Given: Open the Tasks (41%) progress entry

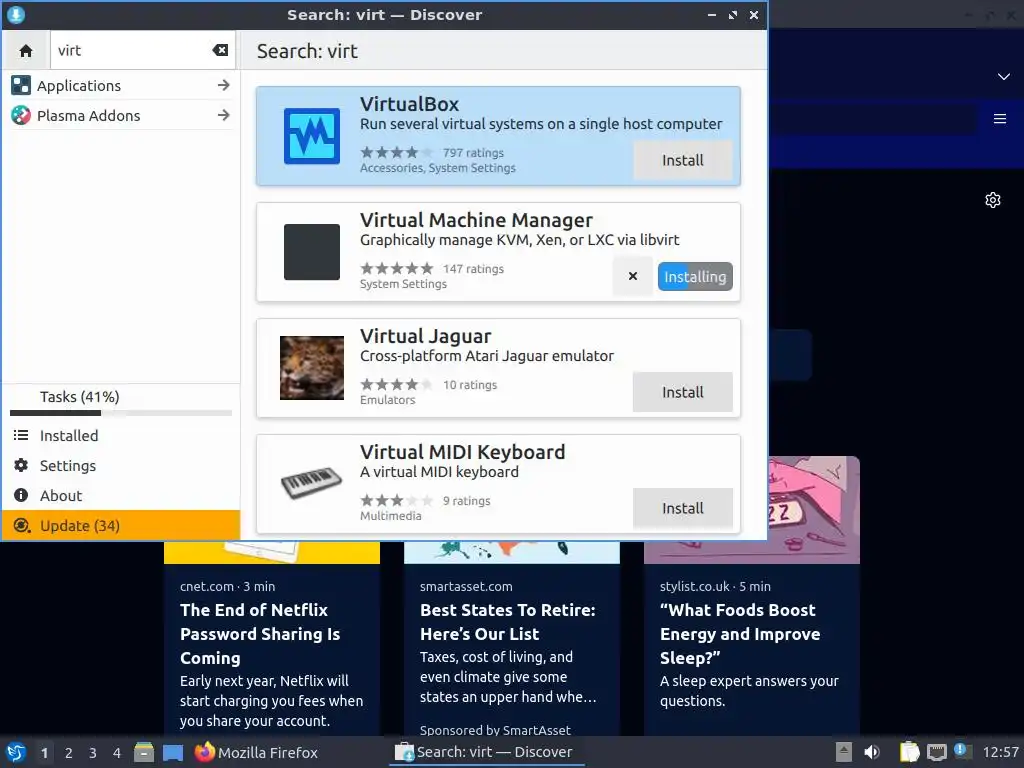Looking at the screenshot, I should pyautogui.click(x=121, y=401).
